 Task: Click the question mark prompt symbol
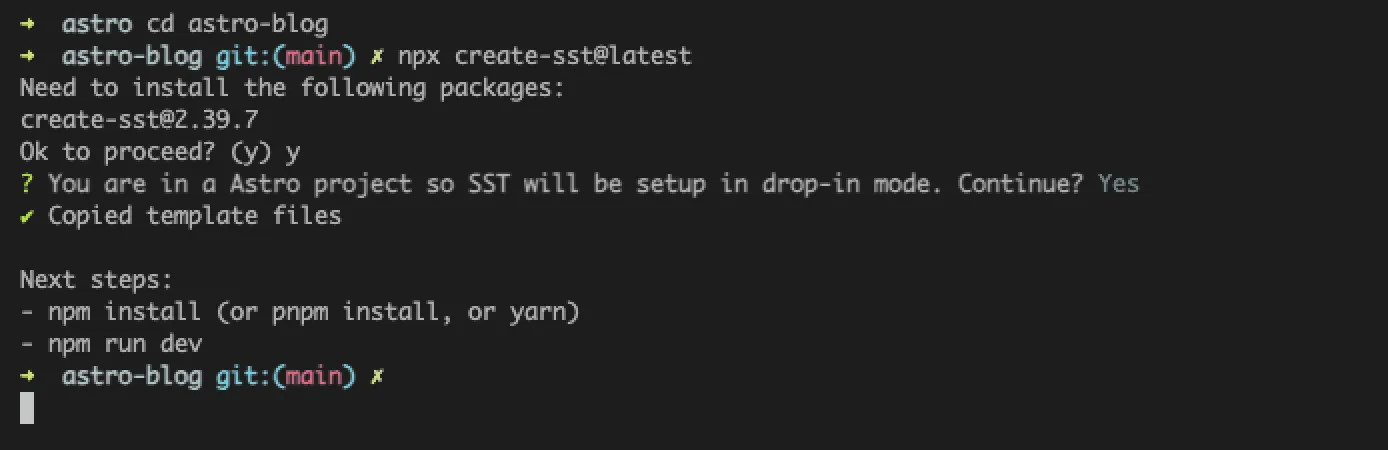pyautogui.click(x=26, y=184)
